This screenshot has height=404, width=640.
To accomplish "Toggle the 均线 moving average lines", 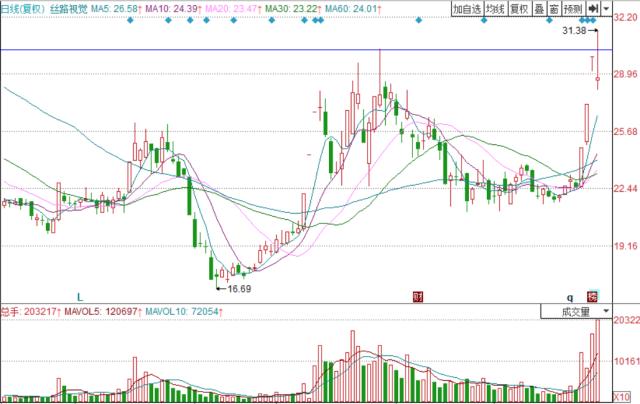I will (x=496, y=9).
